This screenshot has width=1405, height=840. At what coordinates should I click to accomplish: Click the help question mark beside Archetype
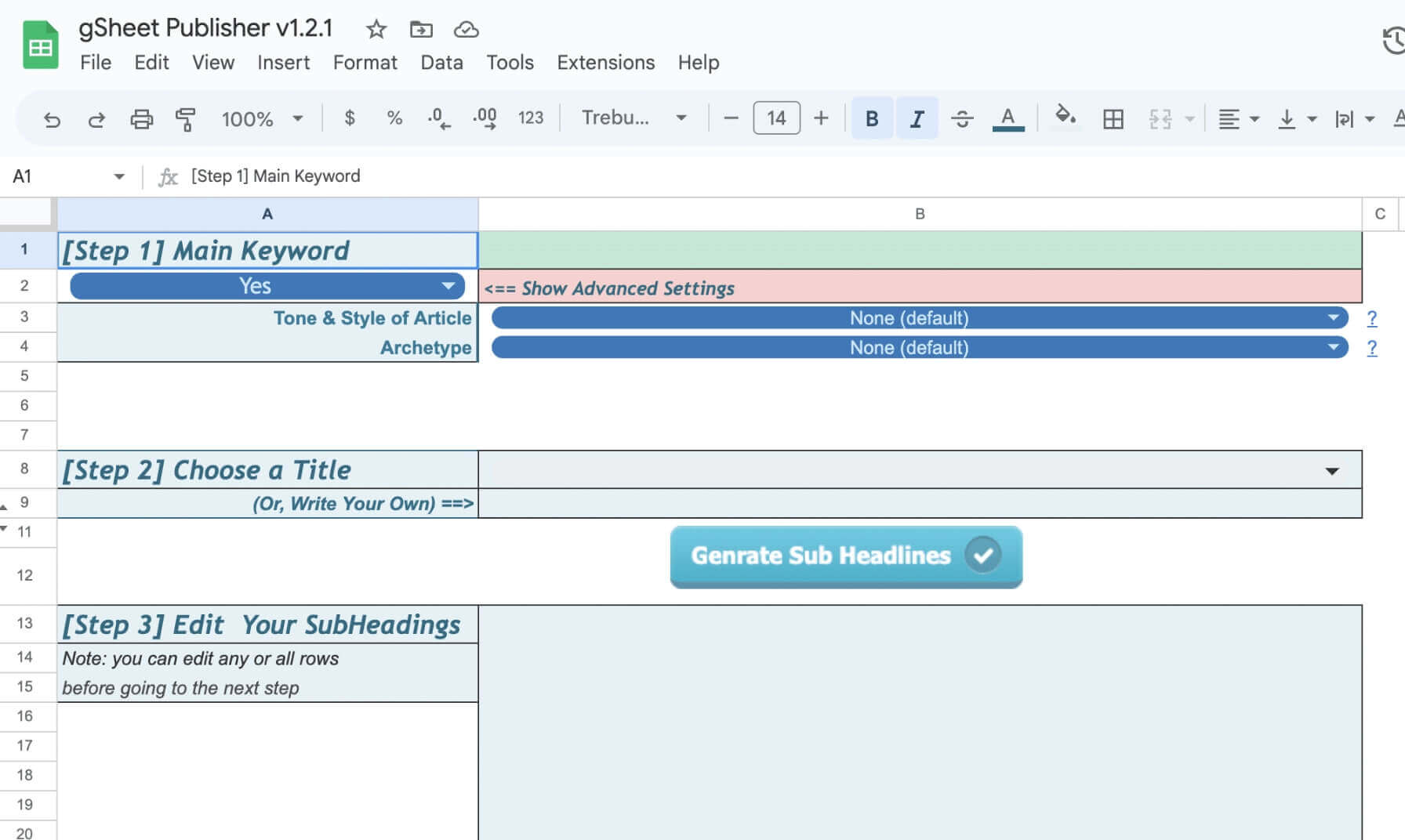point(1371,348)
